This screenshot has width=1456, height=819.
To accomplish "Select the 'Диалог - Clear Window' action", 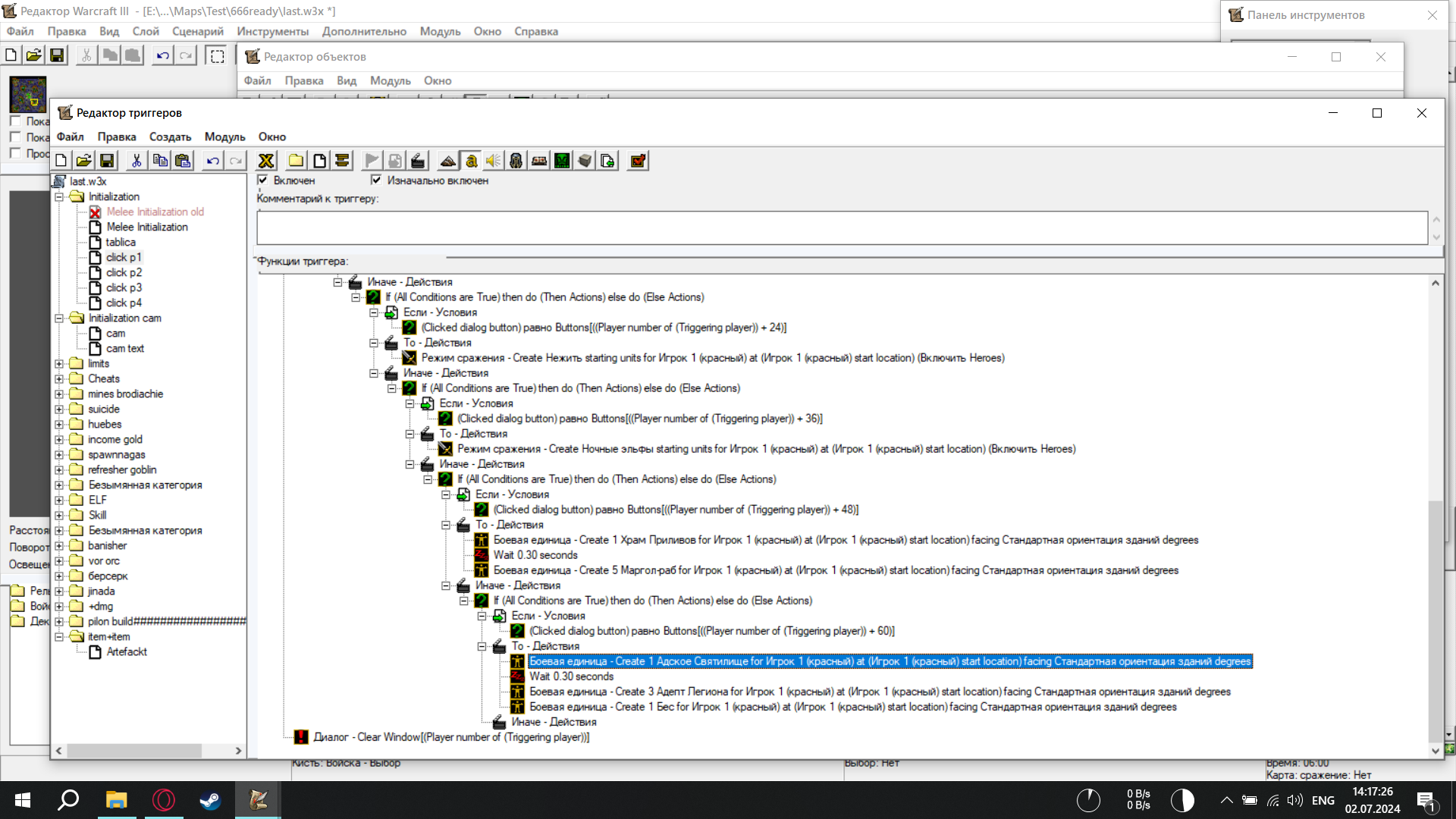I will (x=451, y=737).
